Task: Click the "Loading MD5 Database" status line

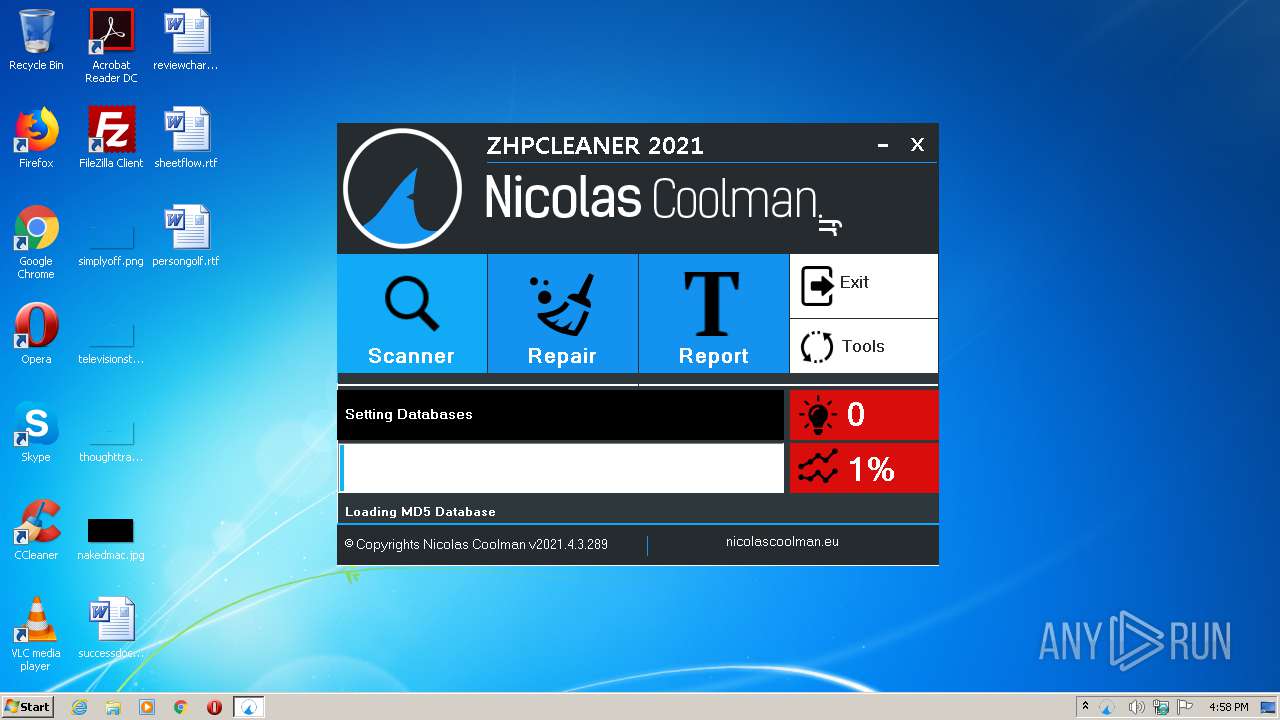Action: click(420, 511)
